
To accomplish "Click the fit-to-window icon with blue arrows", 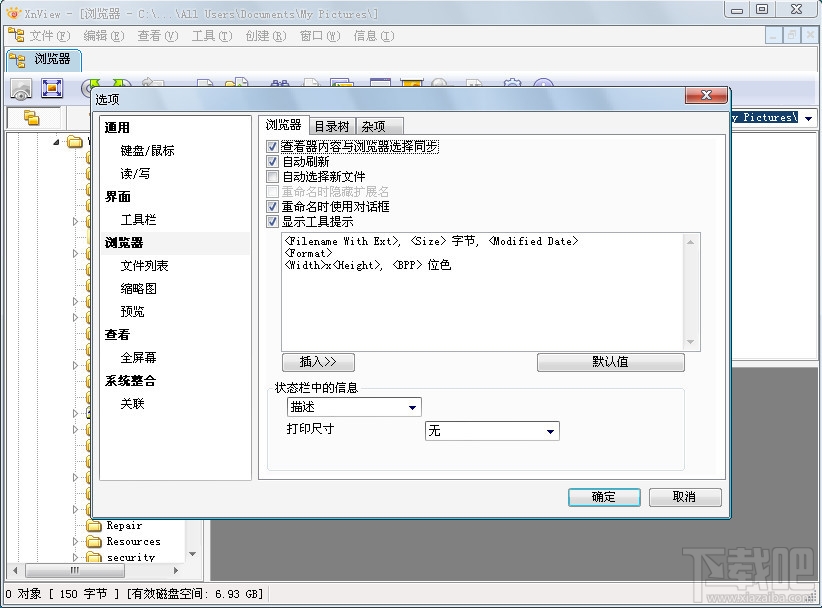I will pyautogui.click(x=53, y=88).
